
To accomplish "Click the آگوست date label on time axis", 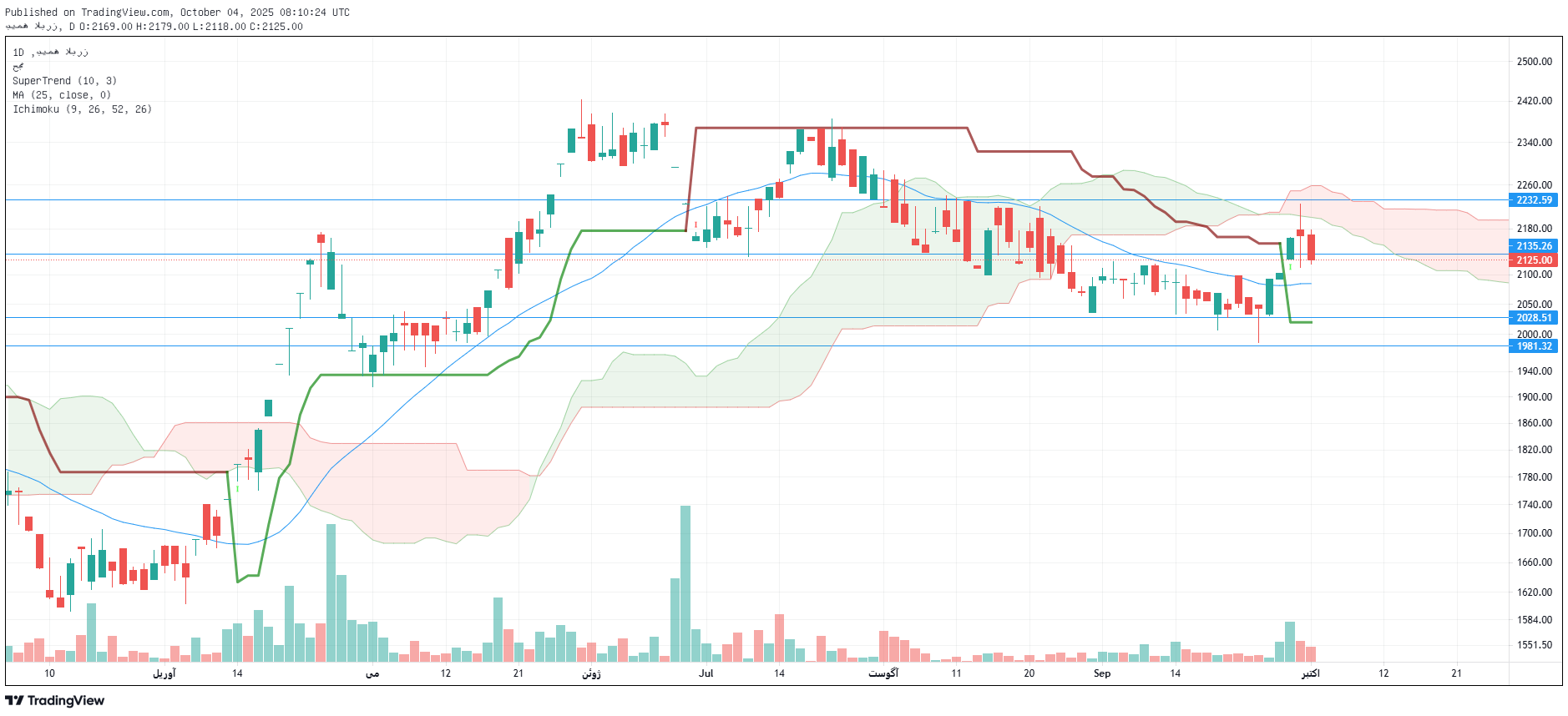I will (883, 673).
